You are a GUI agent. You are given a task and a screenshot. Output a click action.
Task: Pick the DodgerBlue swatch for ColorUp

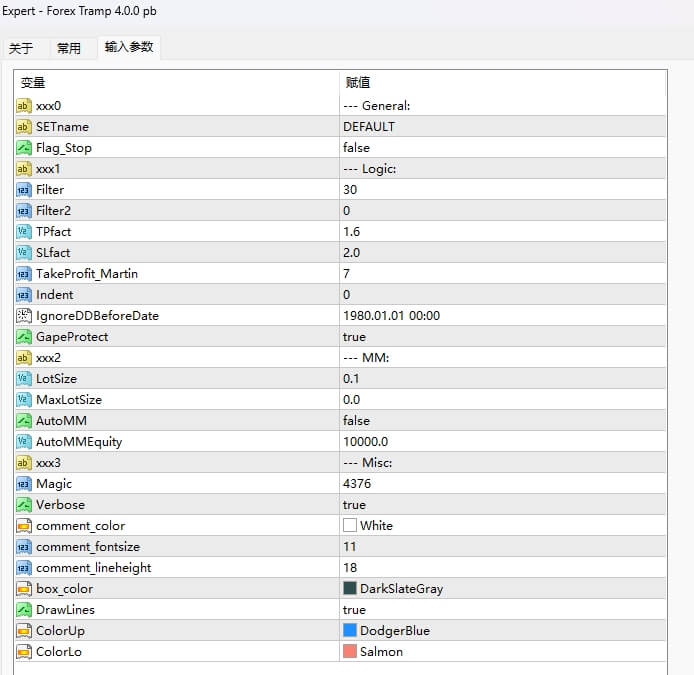click(x=350, y=630)
